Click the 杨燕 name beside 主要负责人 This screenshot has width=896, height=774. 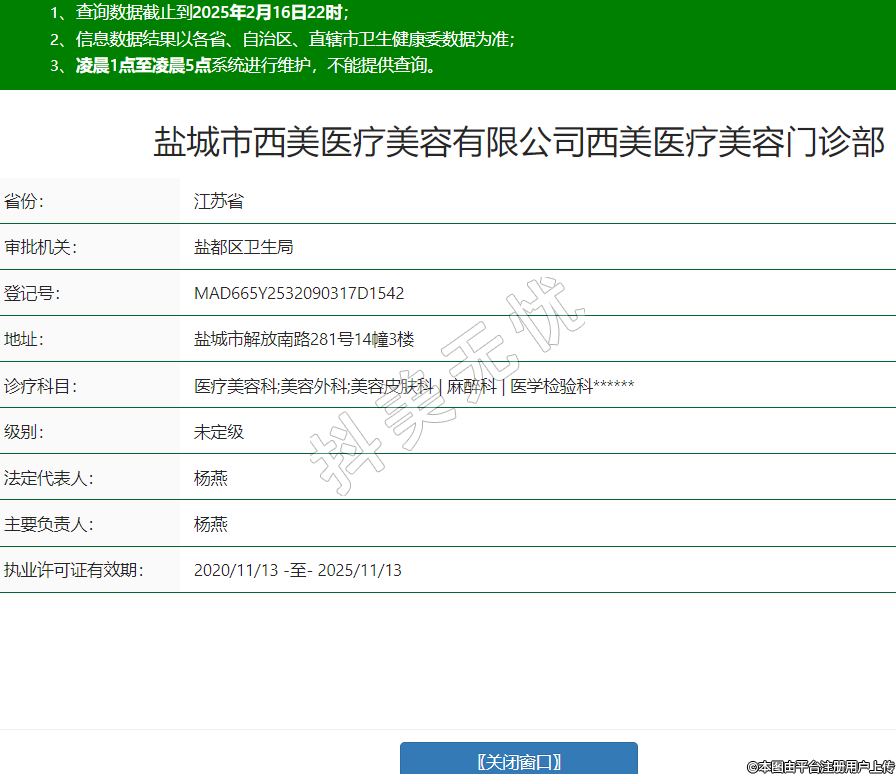pos(210,524)
